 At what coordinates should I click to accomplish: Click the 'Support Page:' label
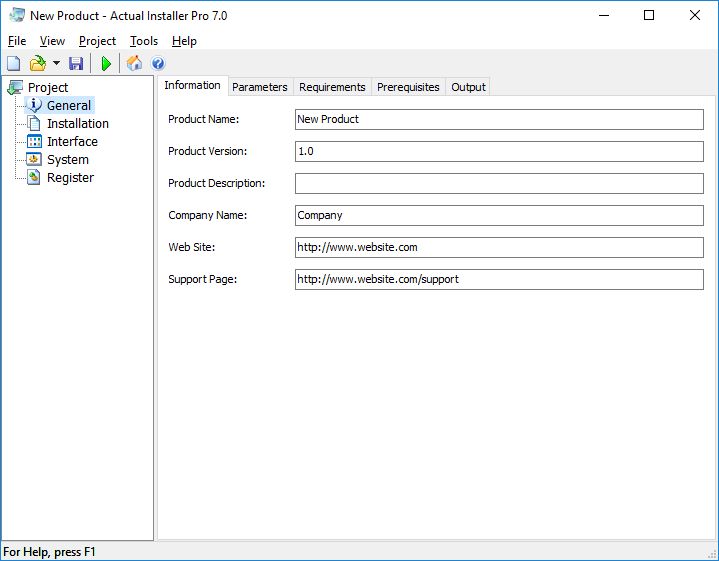pos(203,279)
